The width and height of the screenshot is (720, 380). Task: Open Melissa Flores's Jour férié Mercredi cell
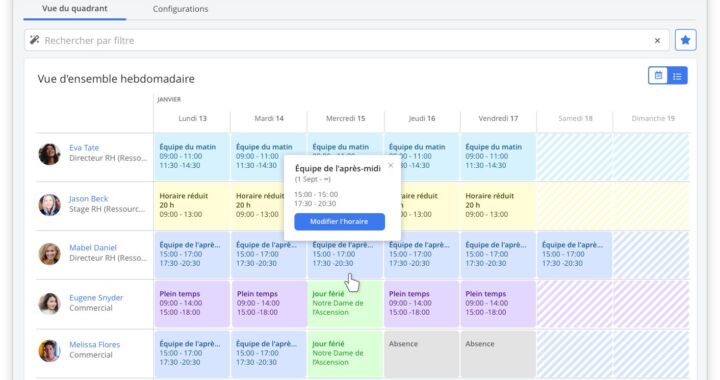(345, 354)
